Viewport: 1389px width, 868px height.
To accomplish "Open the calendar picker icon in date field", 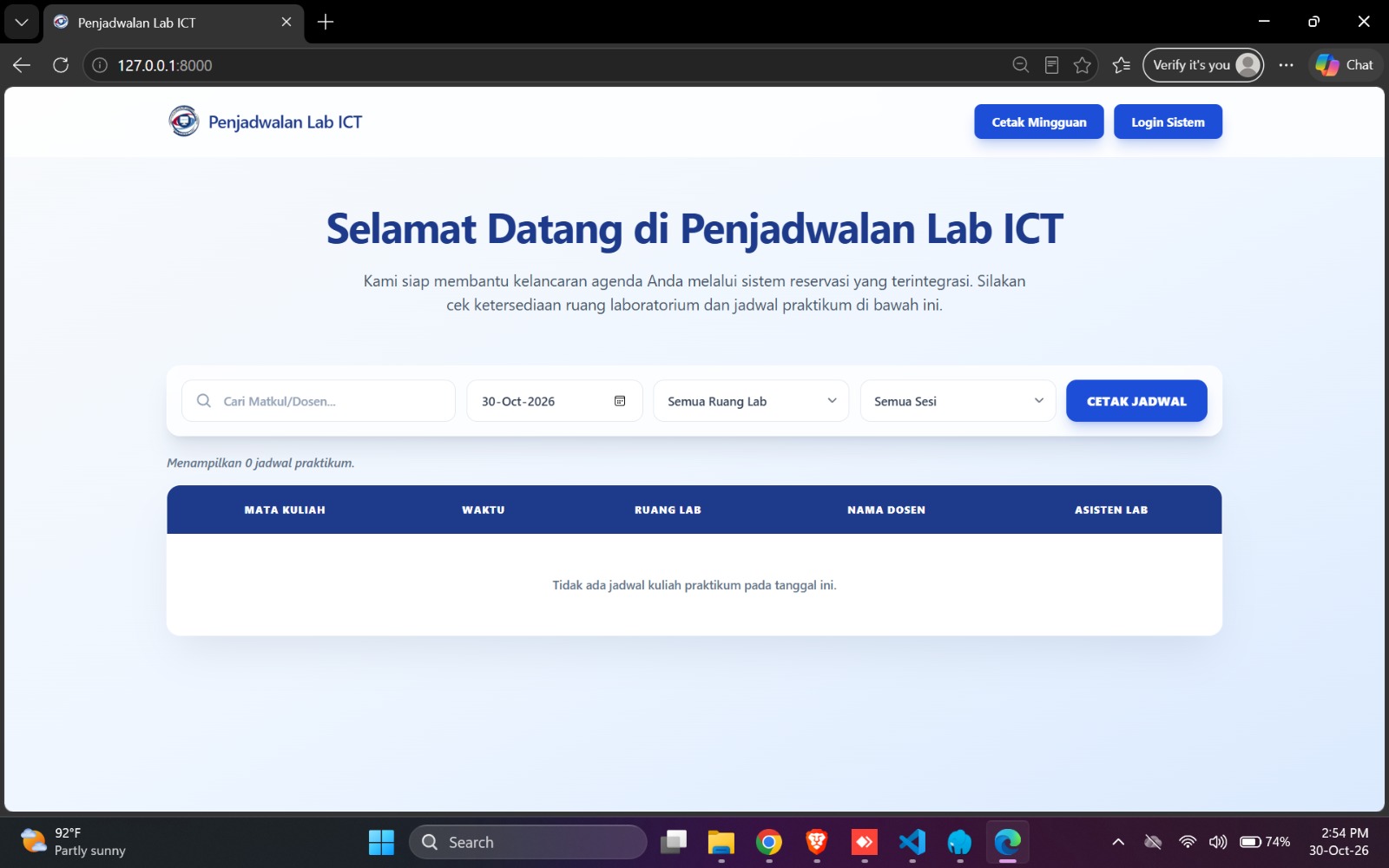I will [x=620, y=401].
